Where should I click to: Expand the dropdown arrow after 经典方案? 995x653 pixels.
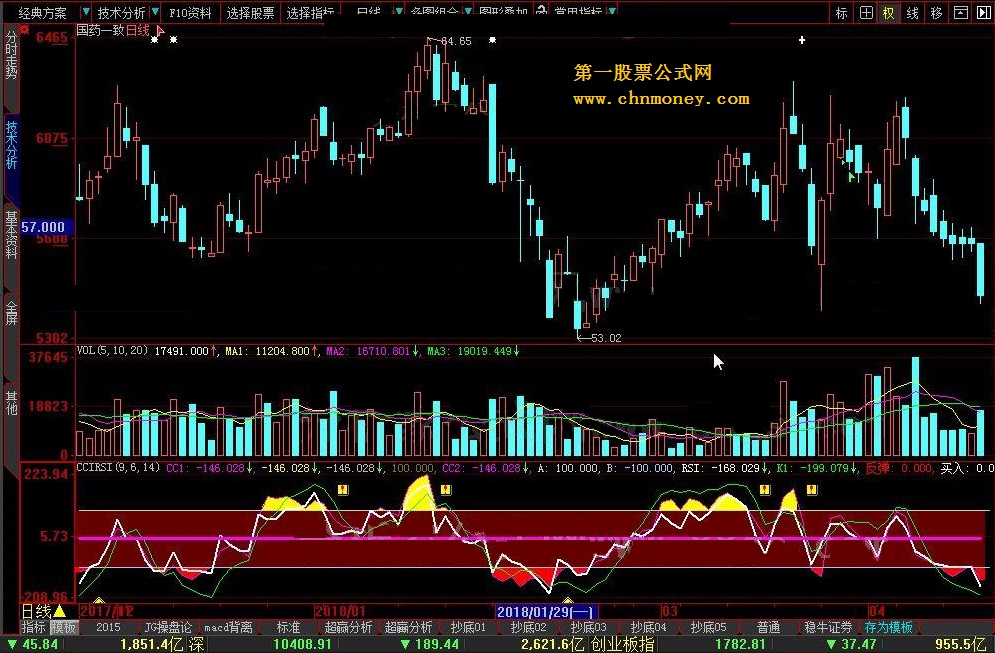tap(86, 11)
